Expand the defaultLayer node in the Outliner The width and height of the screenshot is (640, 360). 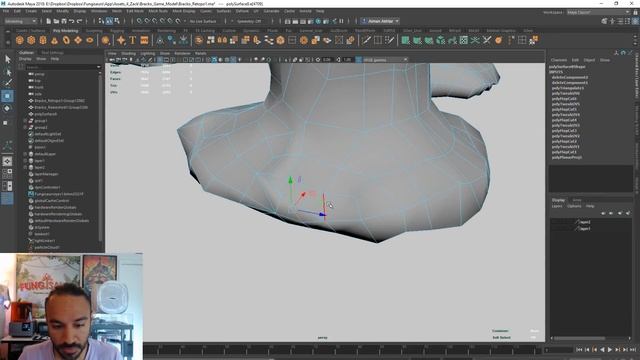(25, 154)
